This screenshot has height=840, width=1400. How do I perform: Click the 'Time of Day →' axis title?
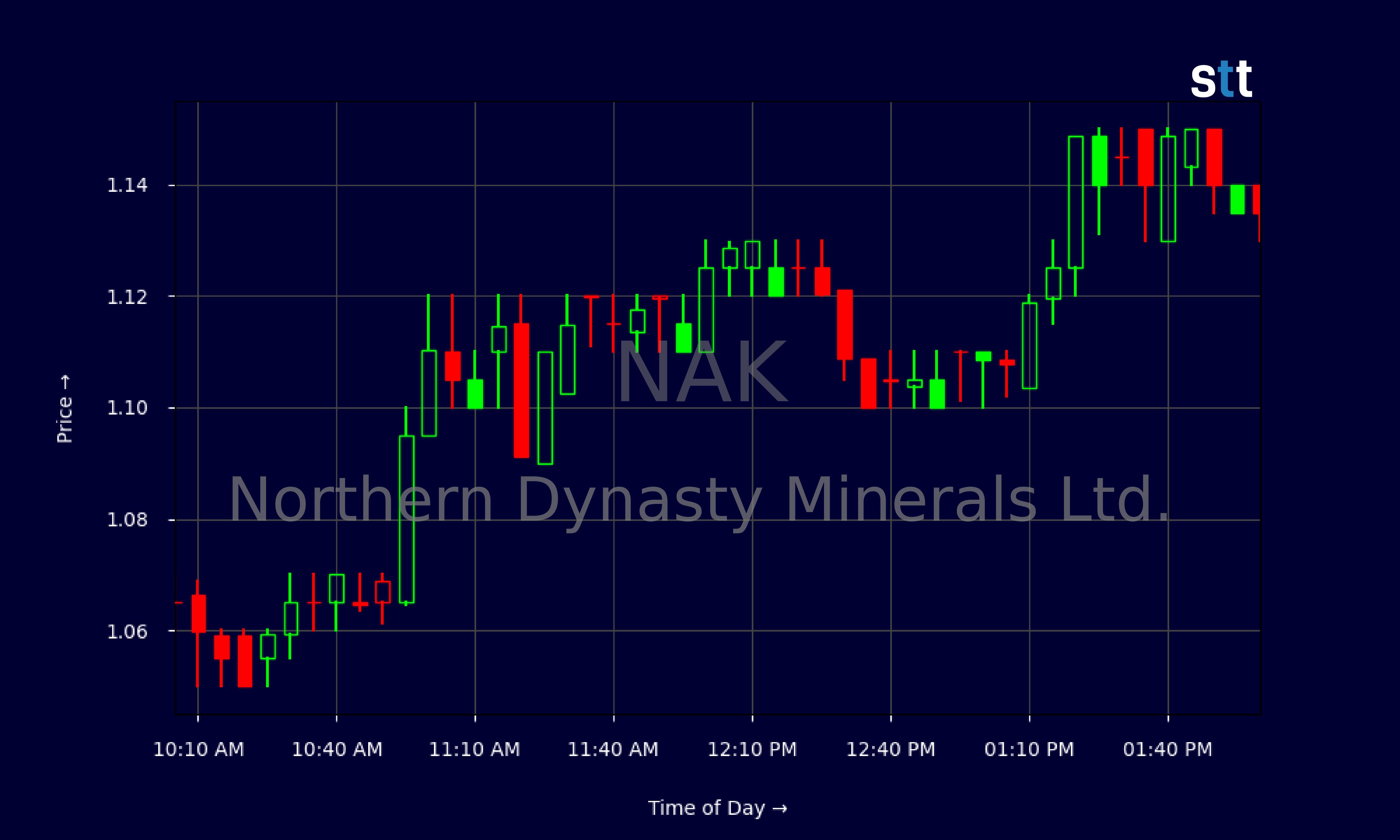click(x=718, y=808)
